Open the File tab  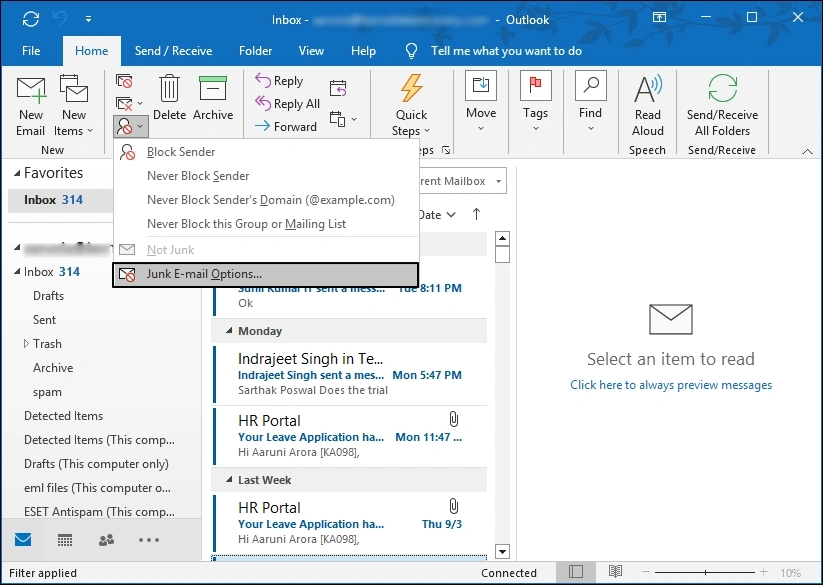pos(31,51)
